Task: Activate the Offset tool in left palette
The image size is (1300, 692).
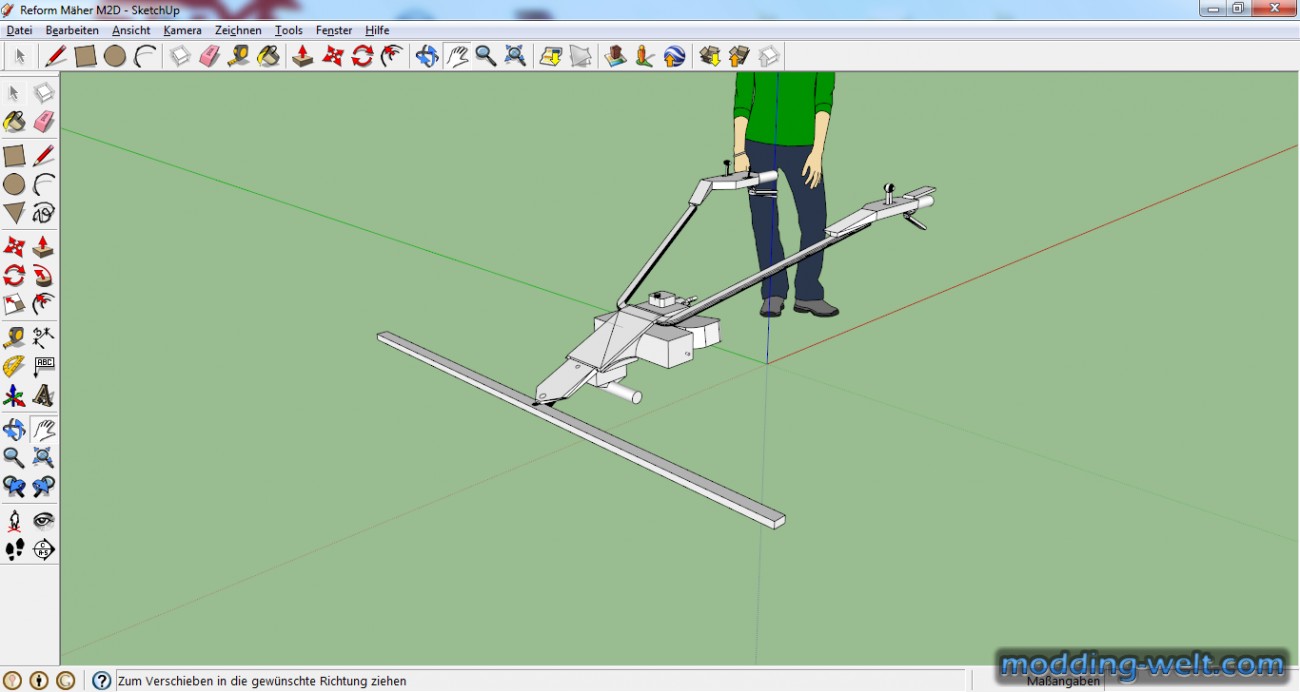Action: tap(43, 304)
